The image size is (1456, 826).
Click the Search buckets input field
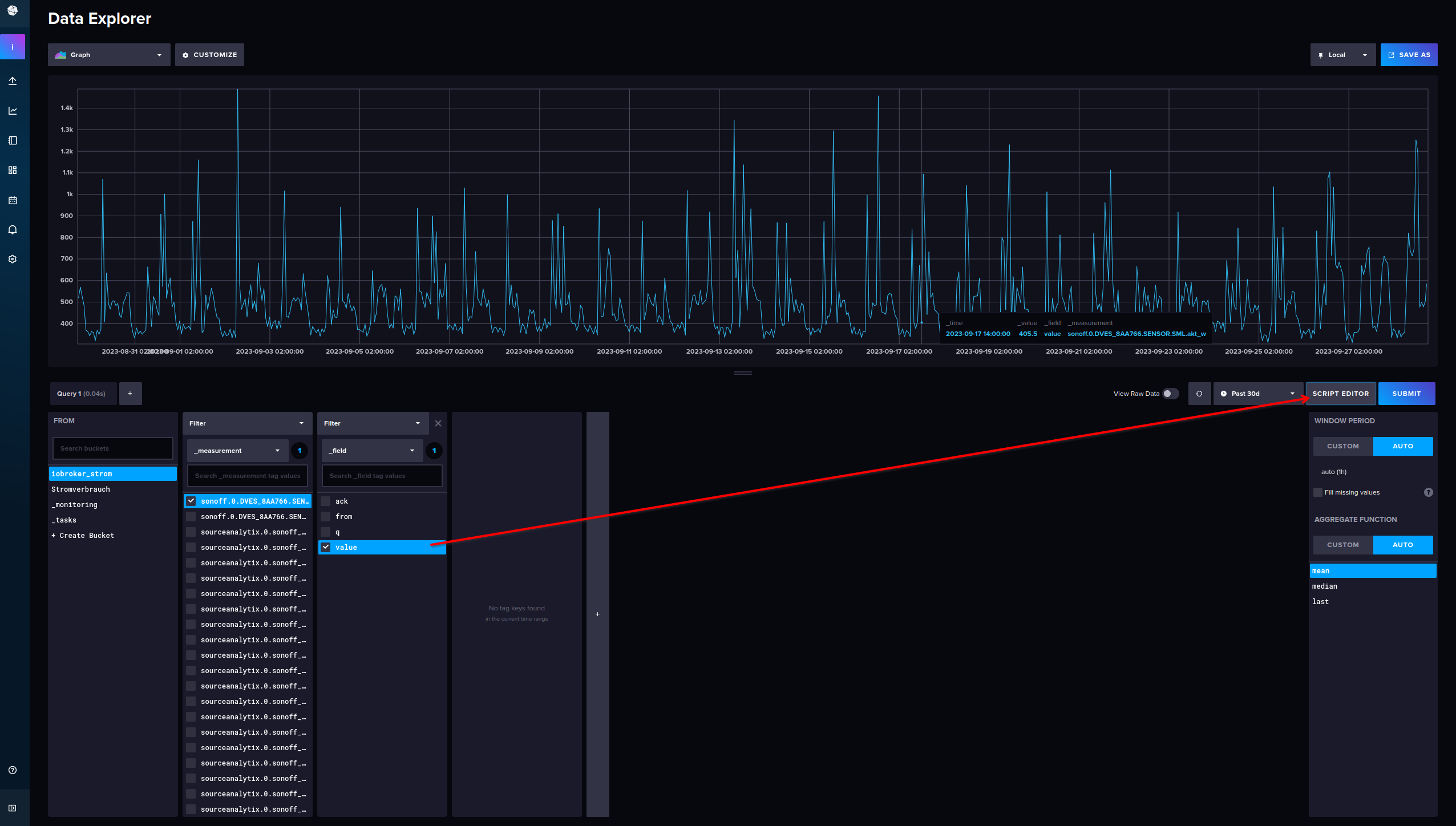tap(113, 448)
